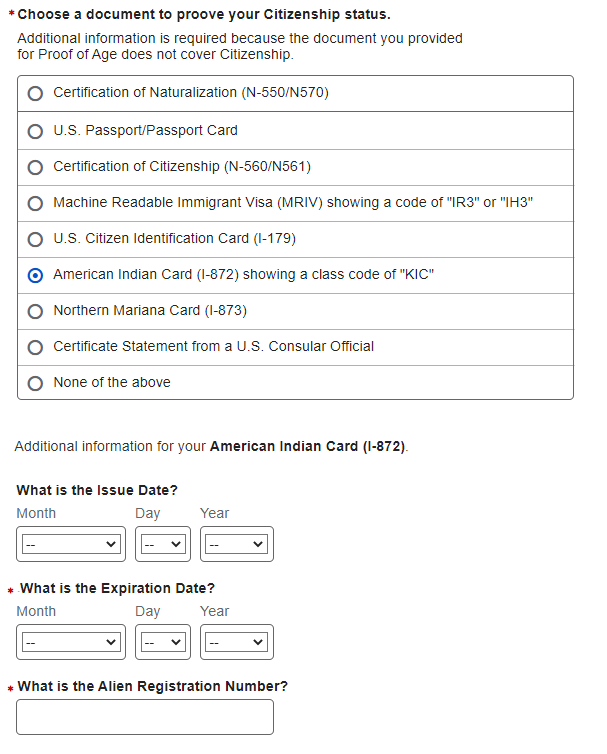Pick Machine Readable Immigrant Visa (MRIV) option

pos(35,203)
